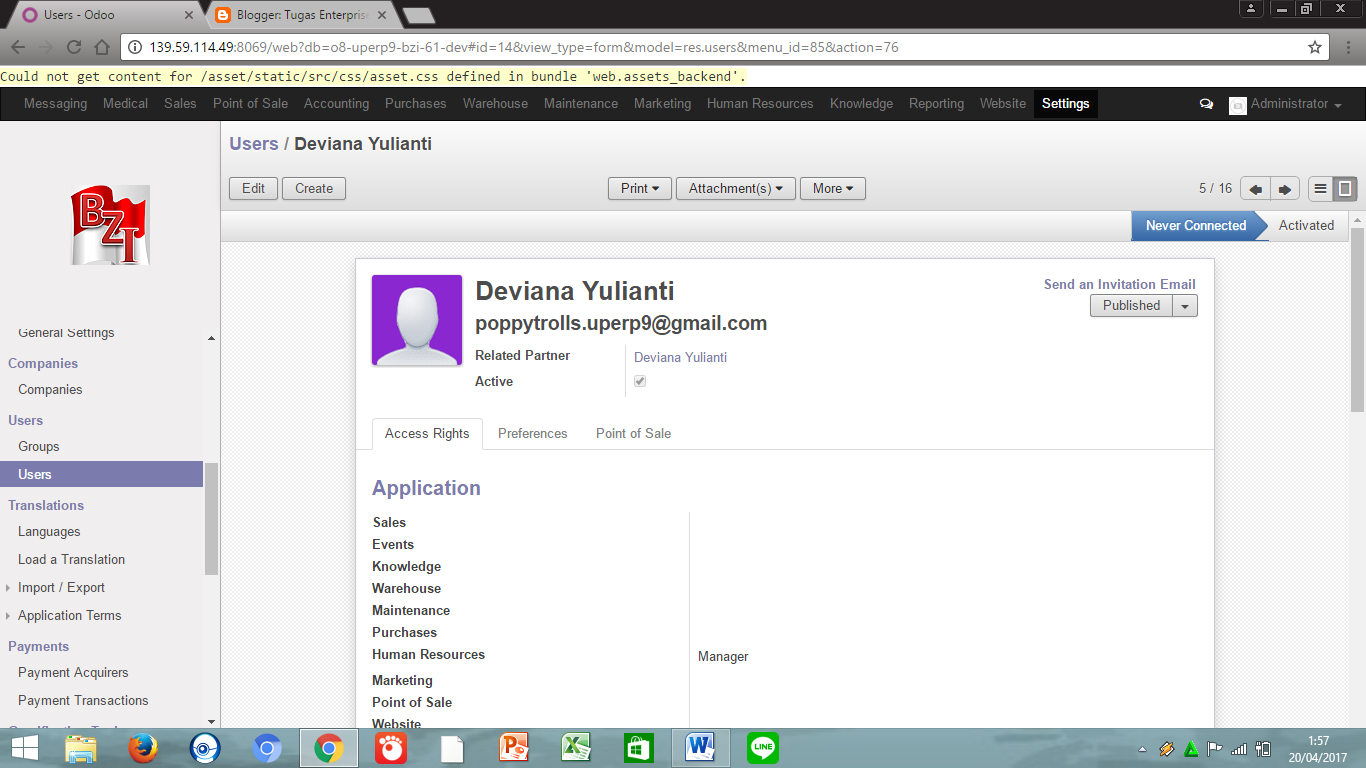Open the Preferences tab
The image size is (1366, 768).
coord(533,434)
